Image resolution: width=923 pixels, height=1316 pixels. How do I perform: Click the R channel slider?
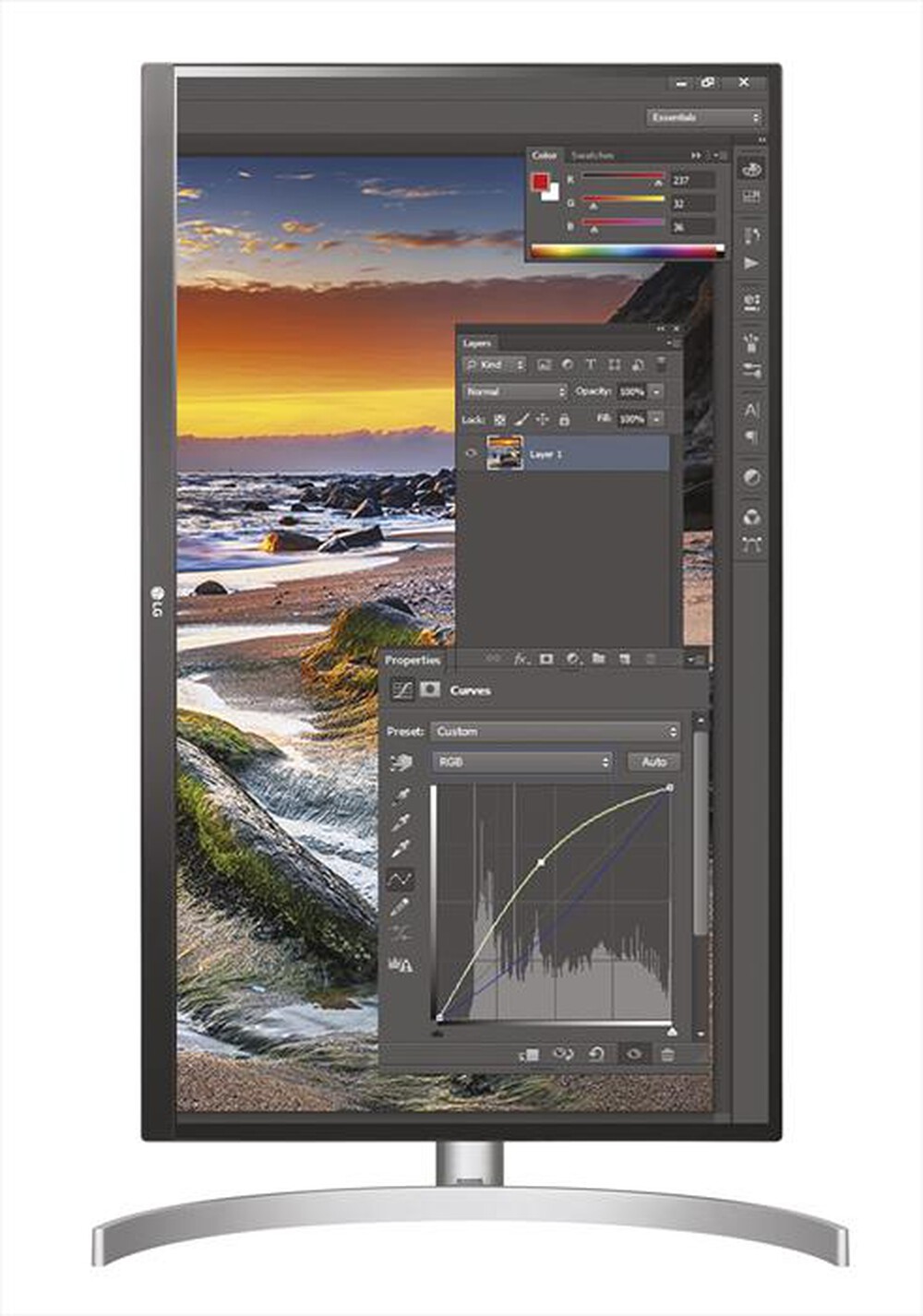[x=622, y=176]
